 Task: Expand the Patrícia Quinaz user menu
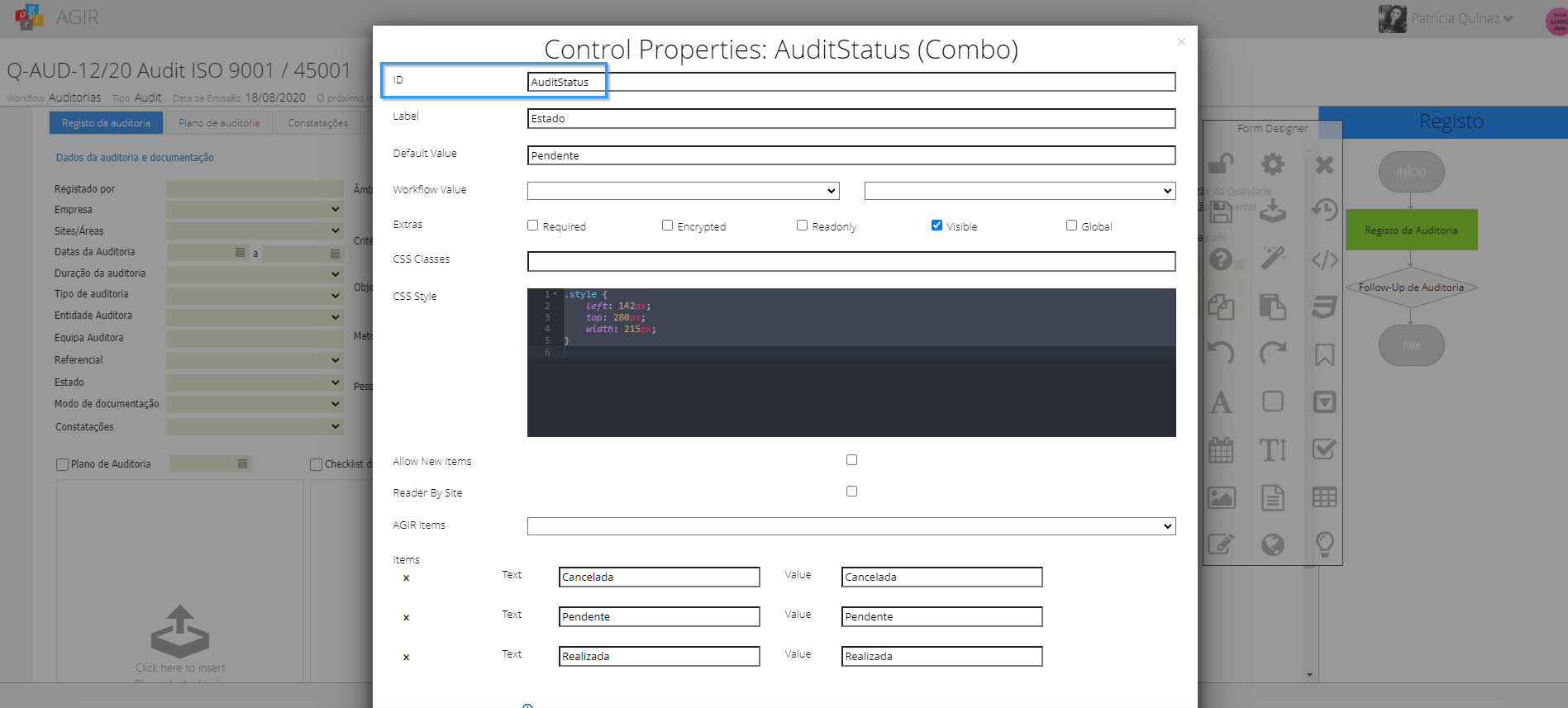coord(1462,18)
